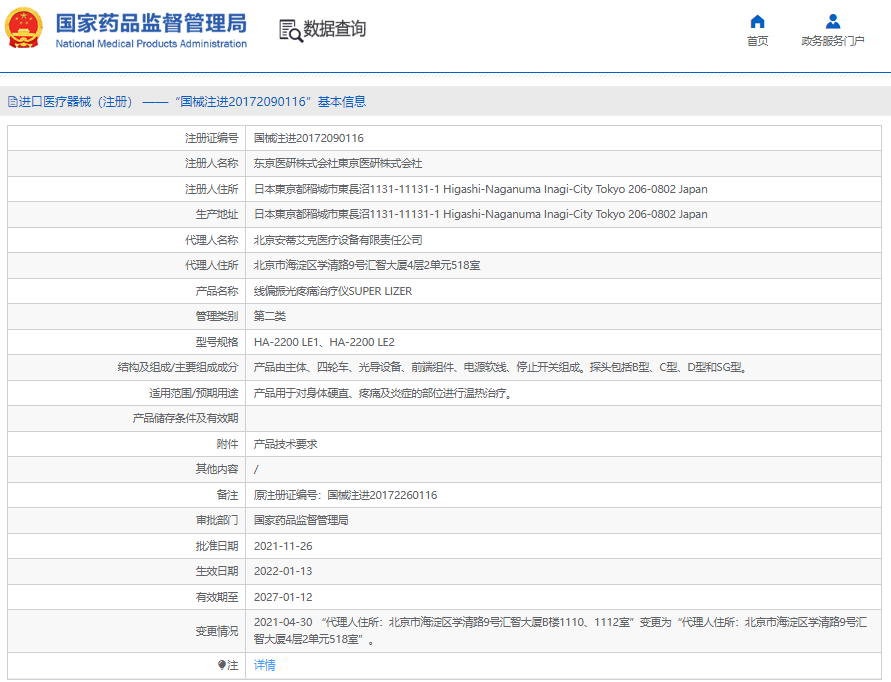
Task: Click the 有效期至 row label
Action: (x=216, y=597)
